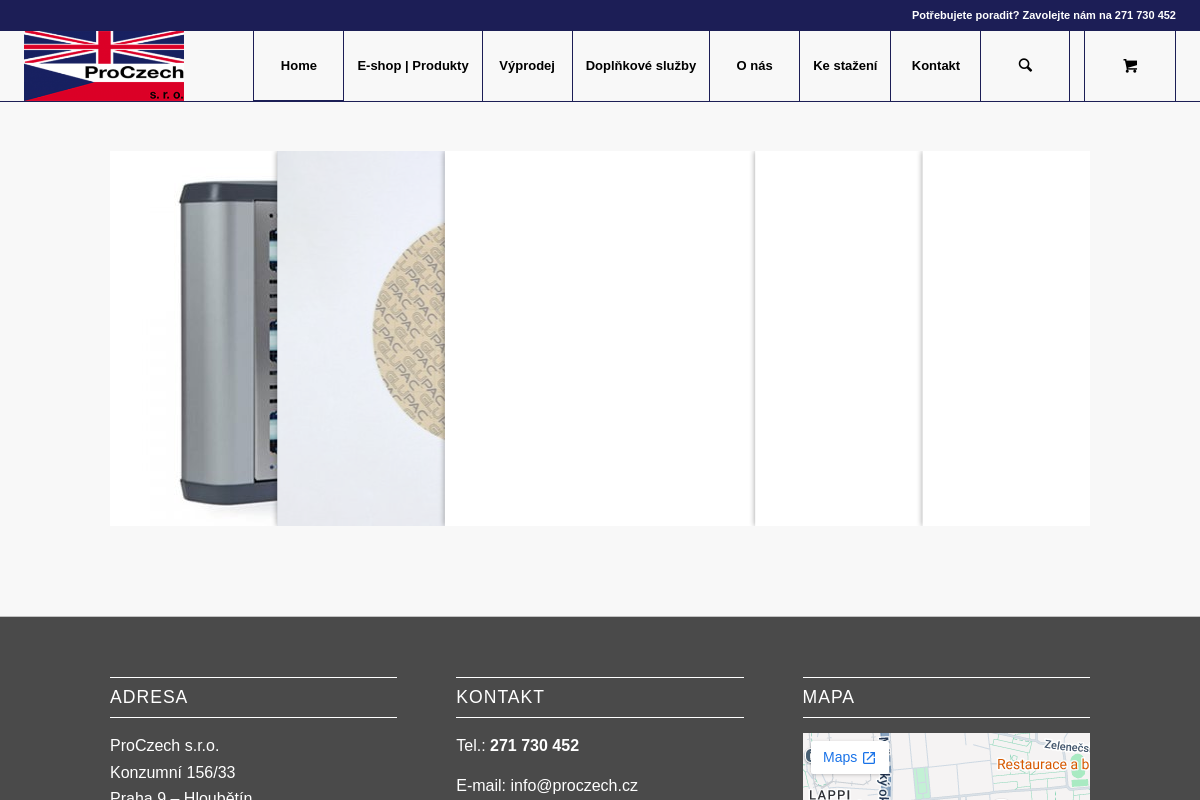
Task: Click the wide white slider panel
Action: pyautogui.click(x=599, y=338)
